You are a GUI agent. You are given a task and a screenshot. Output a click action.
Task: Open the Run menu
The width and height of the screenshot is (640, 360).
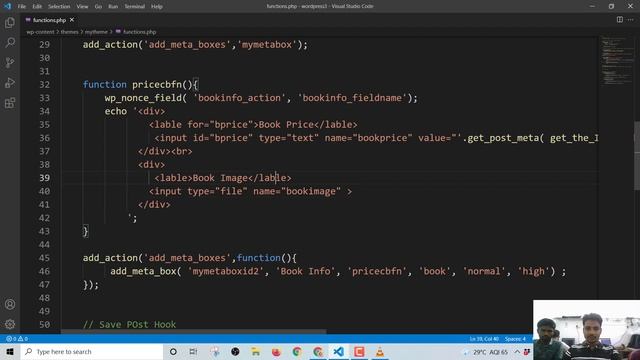tap(113, 7)
